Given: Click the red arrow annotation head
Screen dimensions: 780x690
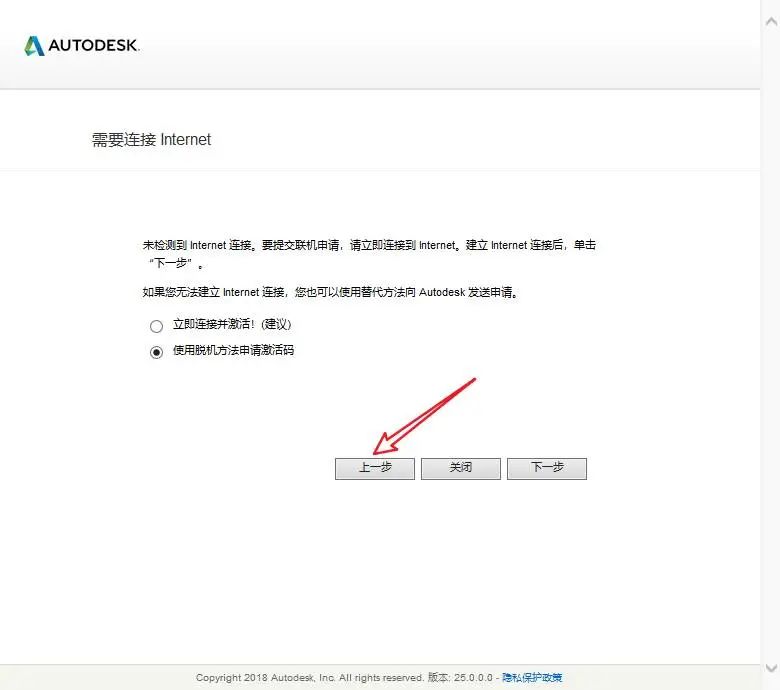Looking at the screenshot, I should [385, 443].
